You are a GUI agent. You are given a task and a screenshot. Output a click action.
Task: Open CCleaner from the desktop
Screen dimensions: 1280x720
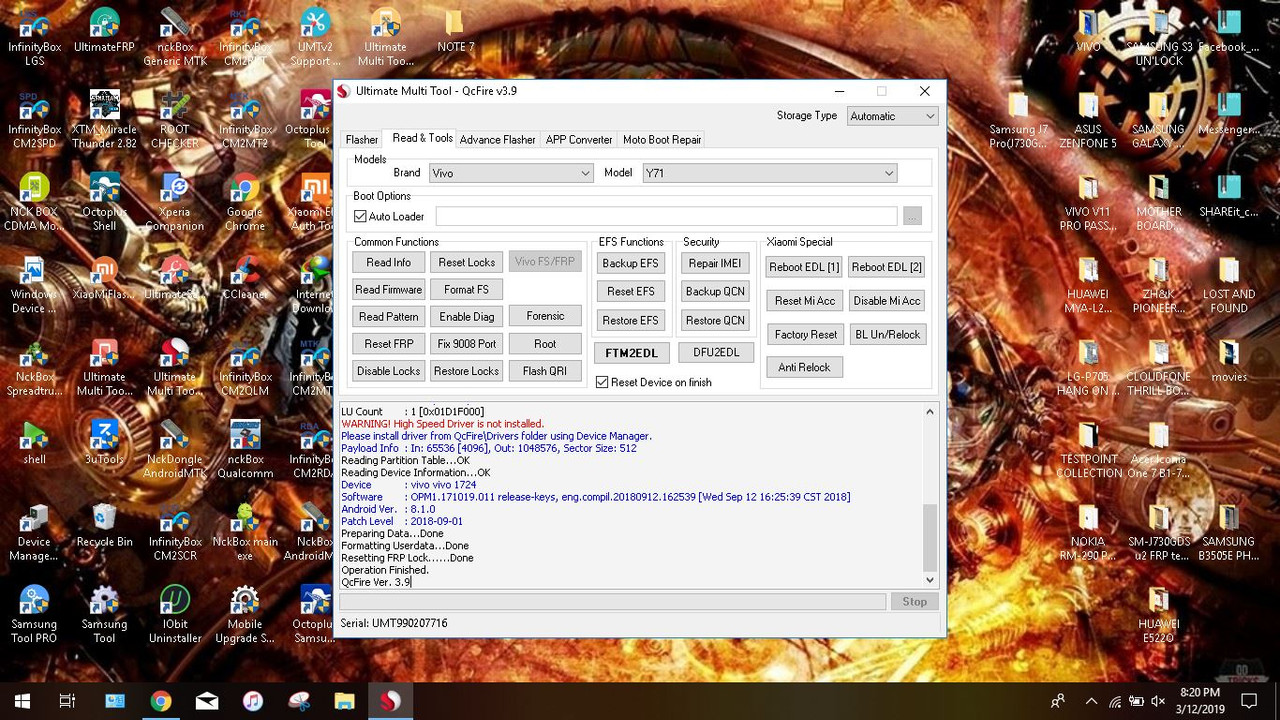245,279
